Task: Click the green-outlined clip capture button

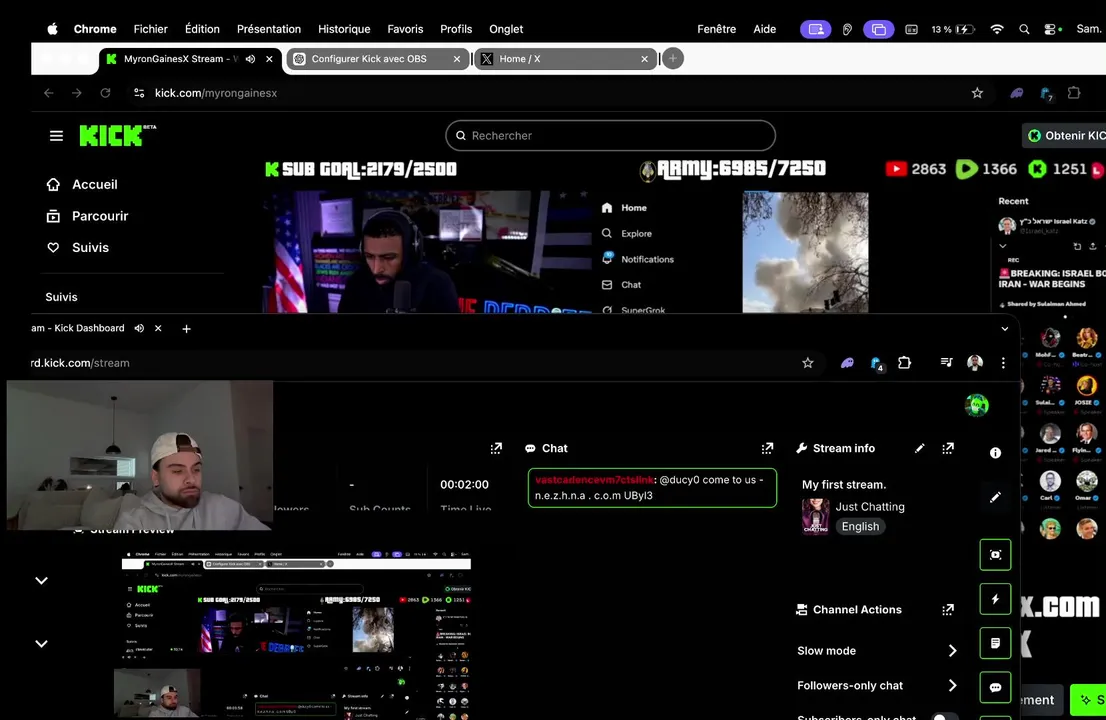Action: [x=995, y=555]
